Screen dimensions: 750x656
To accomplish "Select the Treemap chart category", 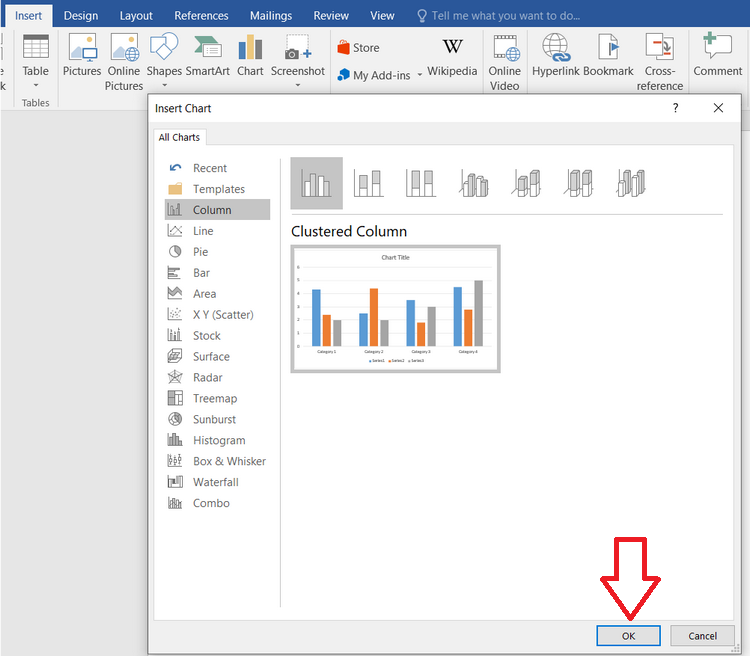I will (x=218, y=399).
